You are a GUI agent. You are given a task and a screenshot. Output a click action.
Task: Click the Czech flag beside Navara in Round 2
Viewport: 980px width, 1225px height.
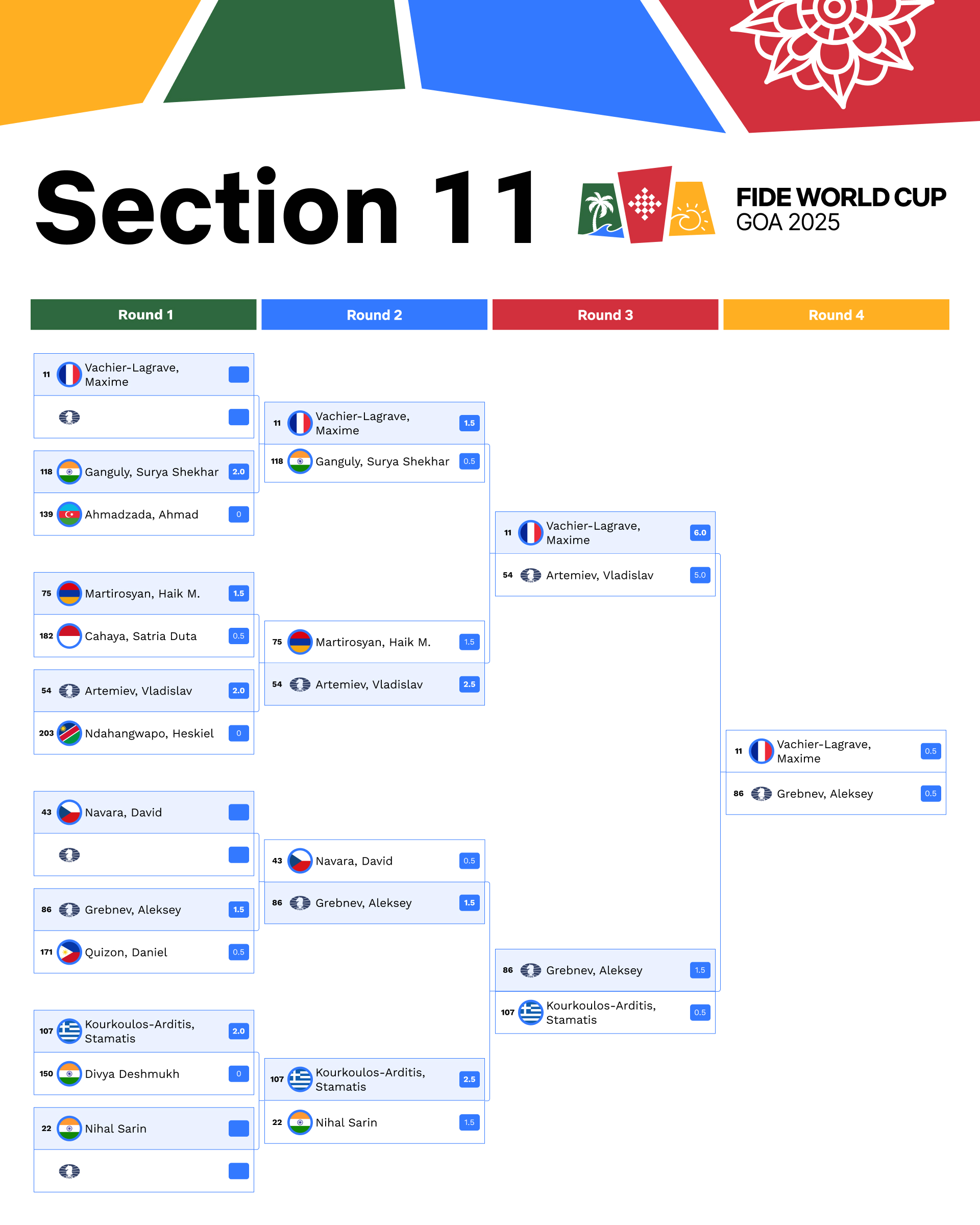coord(300,861)
